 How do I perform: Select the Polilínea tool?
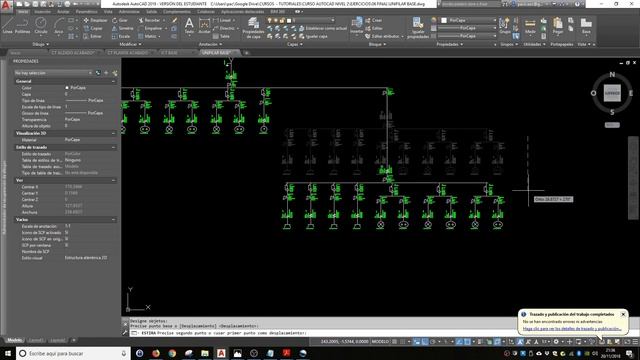pos(22,26)
